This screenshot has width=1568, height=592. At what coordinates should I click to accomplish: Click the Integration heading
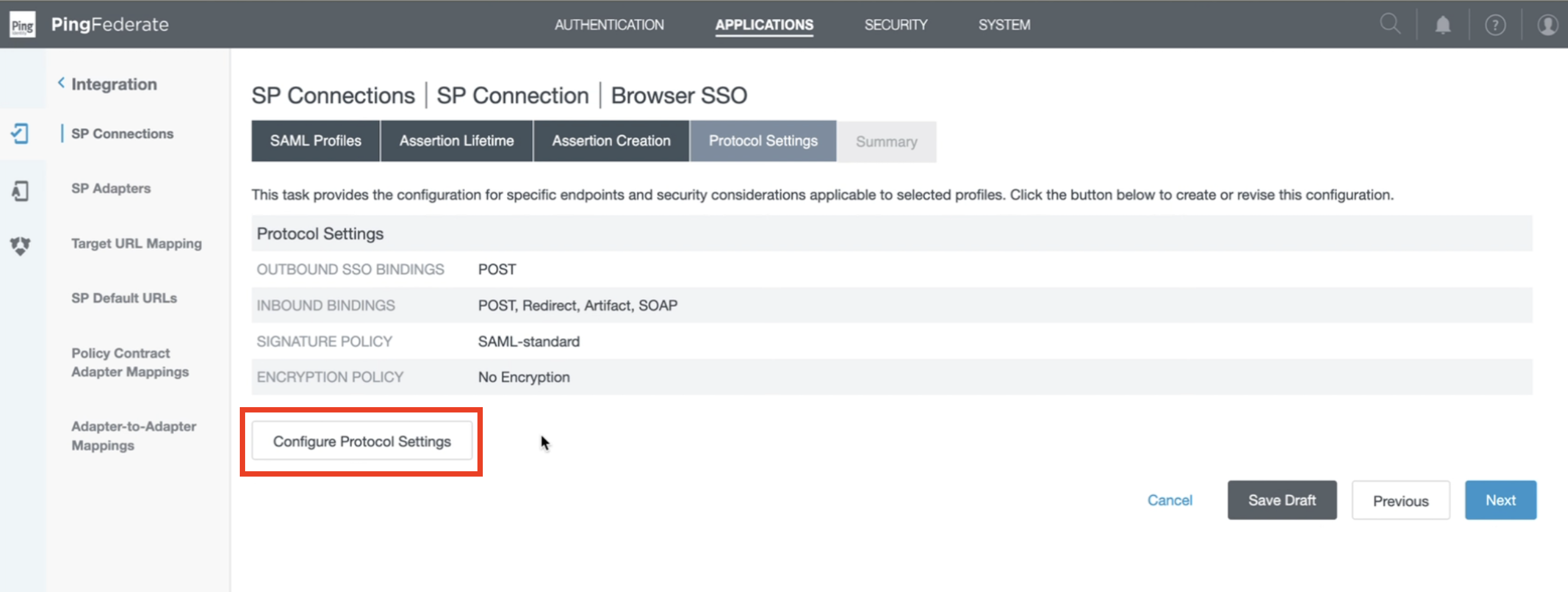coord(114,84)
